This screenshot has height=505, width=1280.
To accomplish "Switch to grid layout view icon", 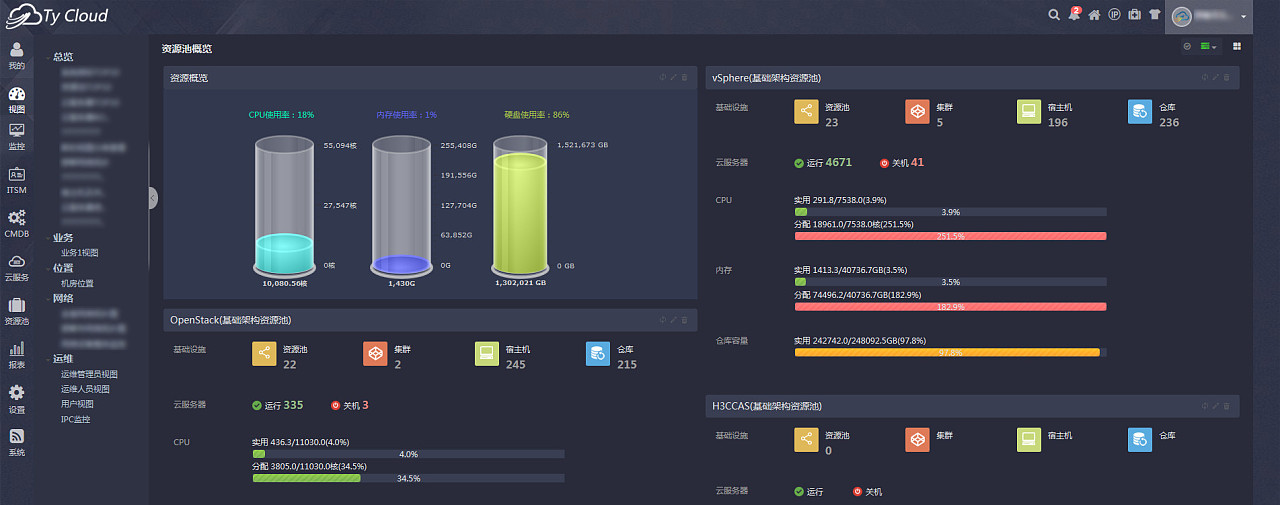I will pyautogui.click(x=1237, y=46).
